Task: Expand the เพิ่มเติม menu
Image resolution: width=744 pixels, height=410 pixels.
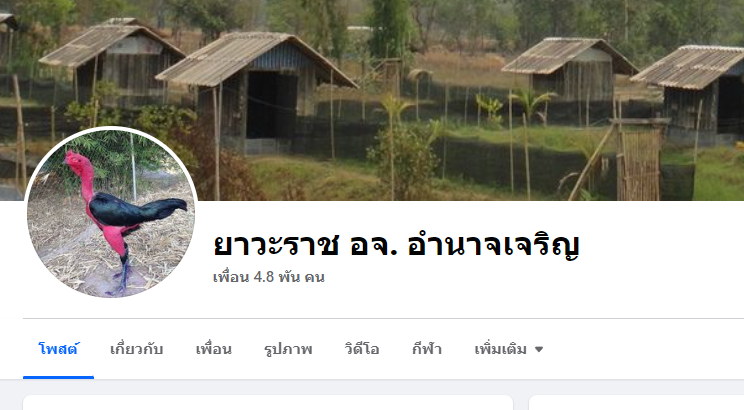Action: point(508,349)
